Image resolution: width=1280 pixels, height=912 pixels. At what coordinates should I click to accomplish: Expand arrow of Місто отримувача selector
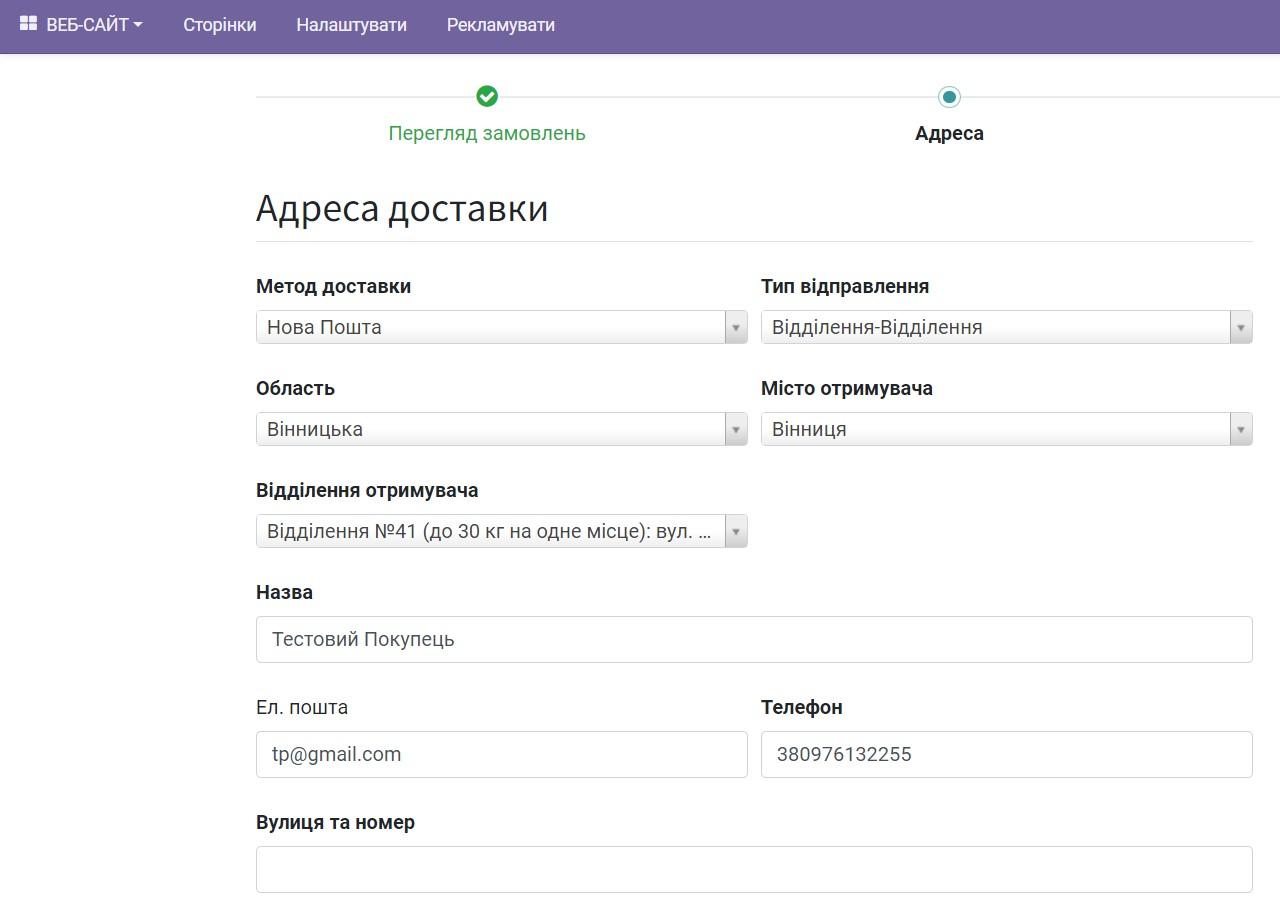[1241, 429]
